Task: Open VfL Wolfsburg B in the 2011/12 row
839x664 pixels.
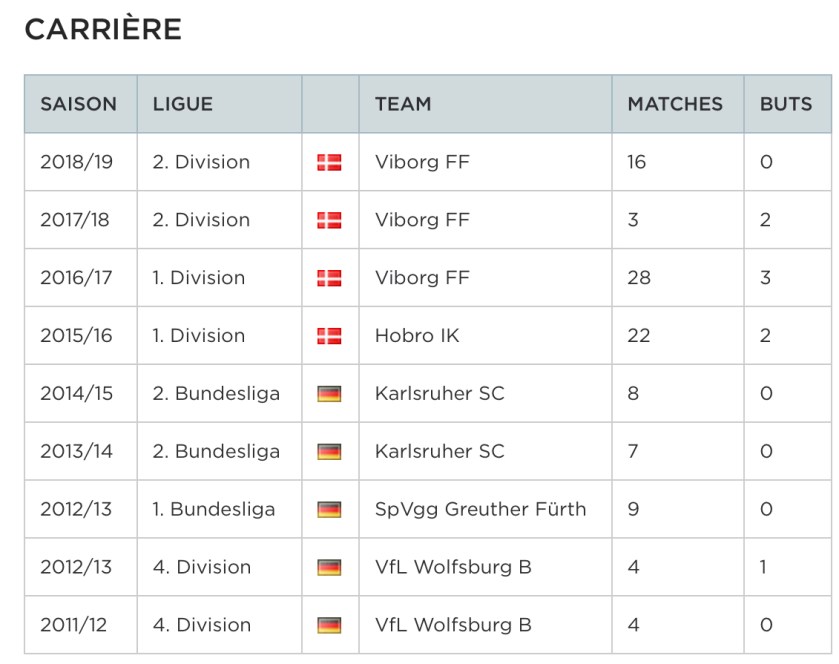Action: [x=453, y=626]
